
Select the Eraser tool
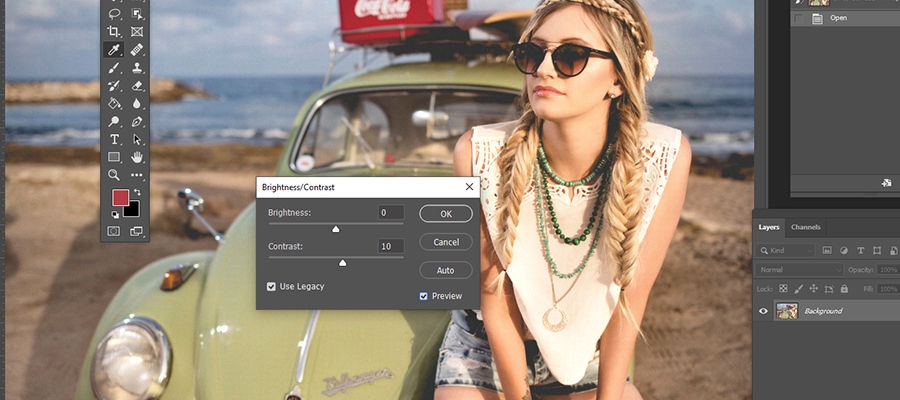click(x=137, y=86)
